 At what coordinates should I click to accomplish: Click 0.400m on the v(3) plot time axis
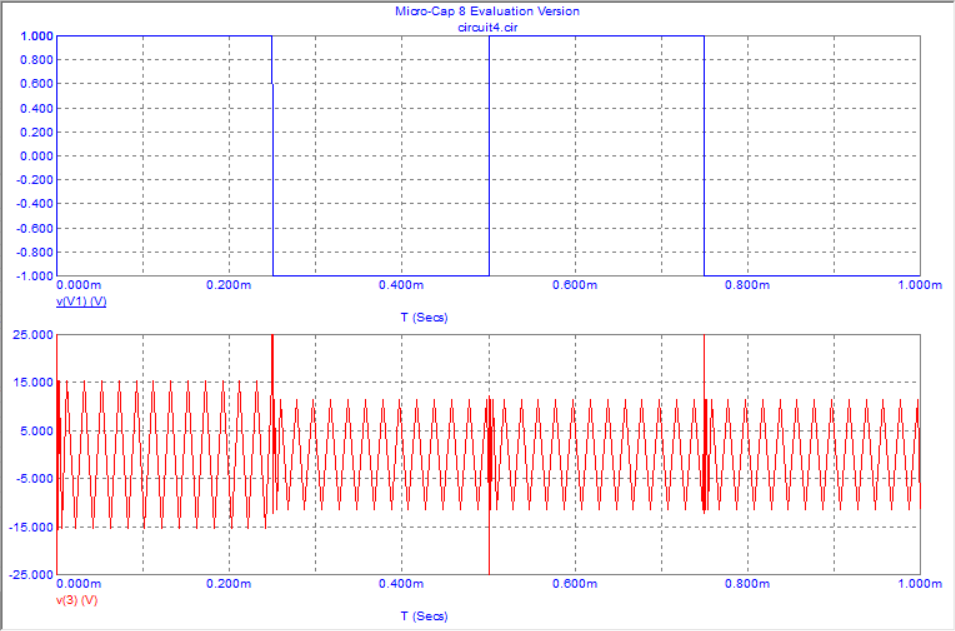tap(401, 583)
